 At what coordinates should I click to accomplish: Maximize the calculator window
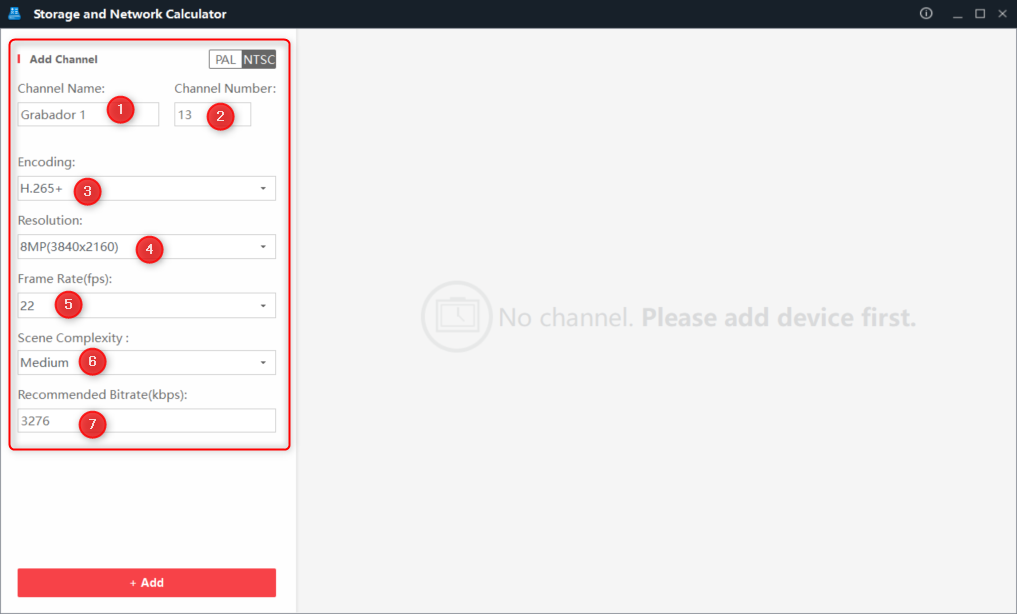(980, 14)
